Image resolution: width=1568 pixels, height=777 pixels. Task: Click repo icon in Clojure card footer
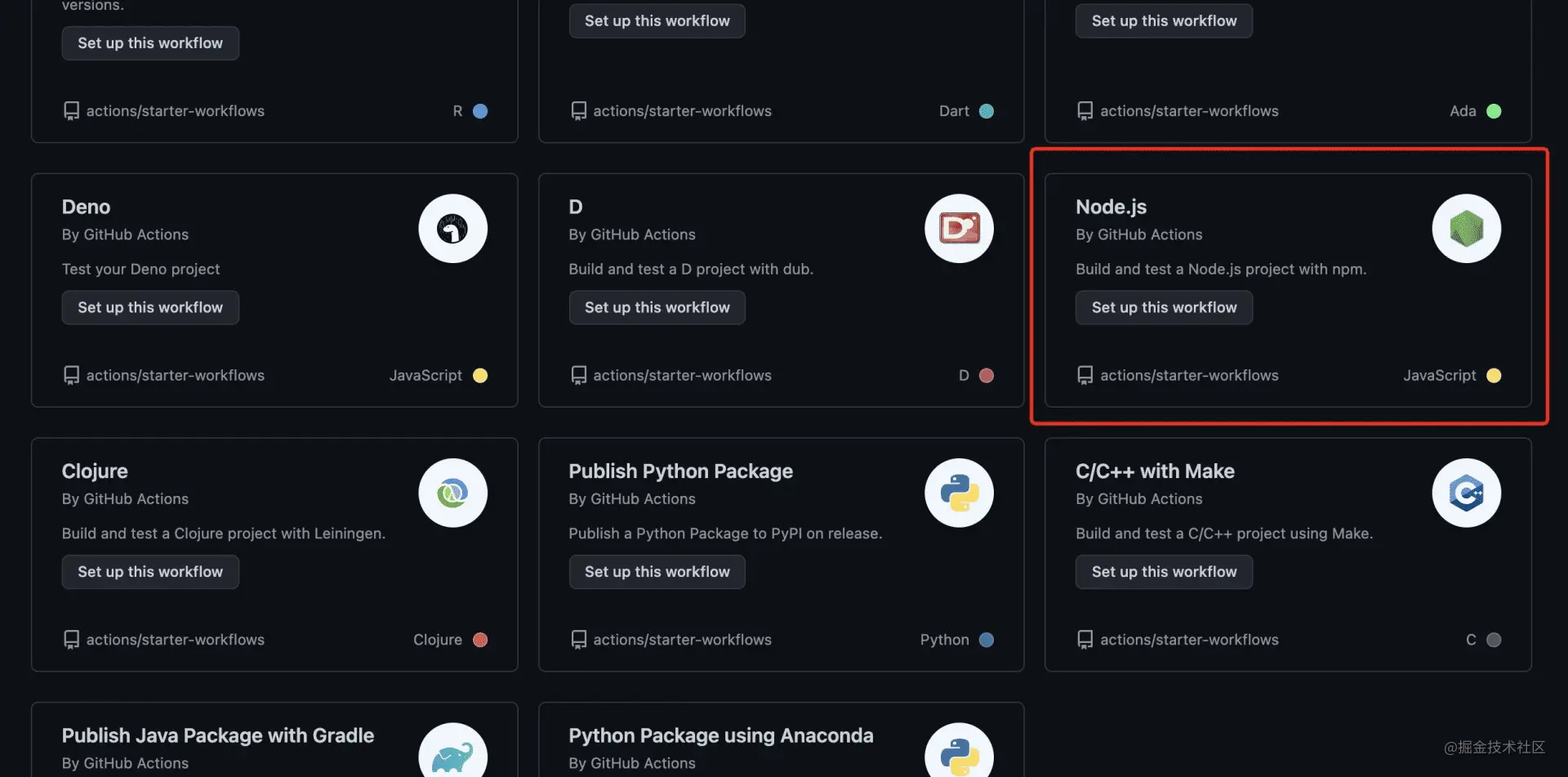[72, 640]
